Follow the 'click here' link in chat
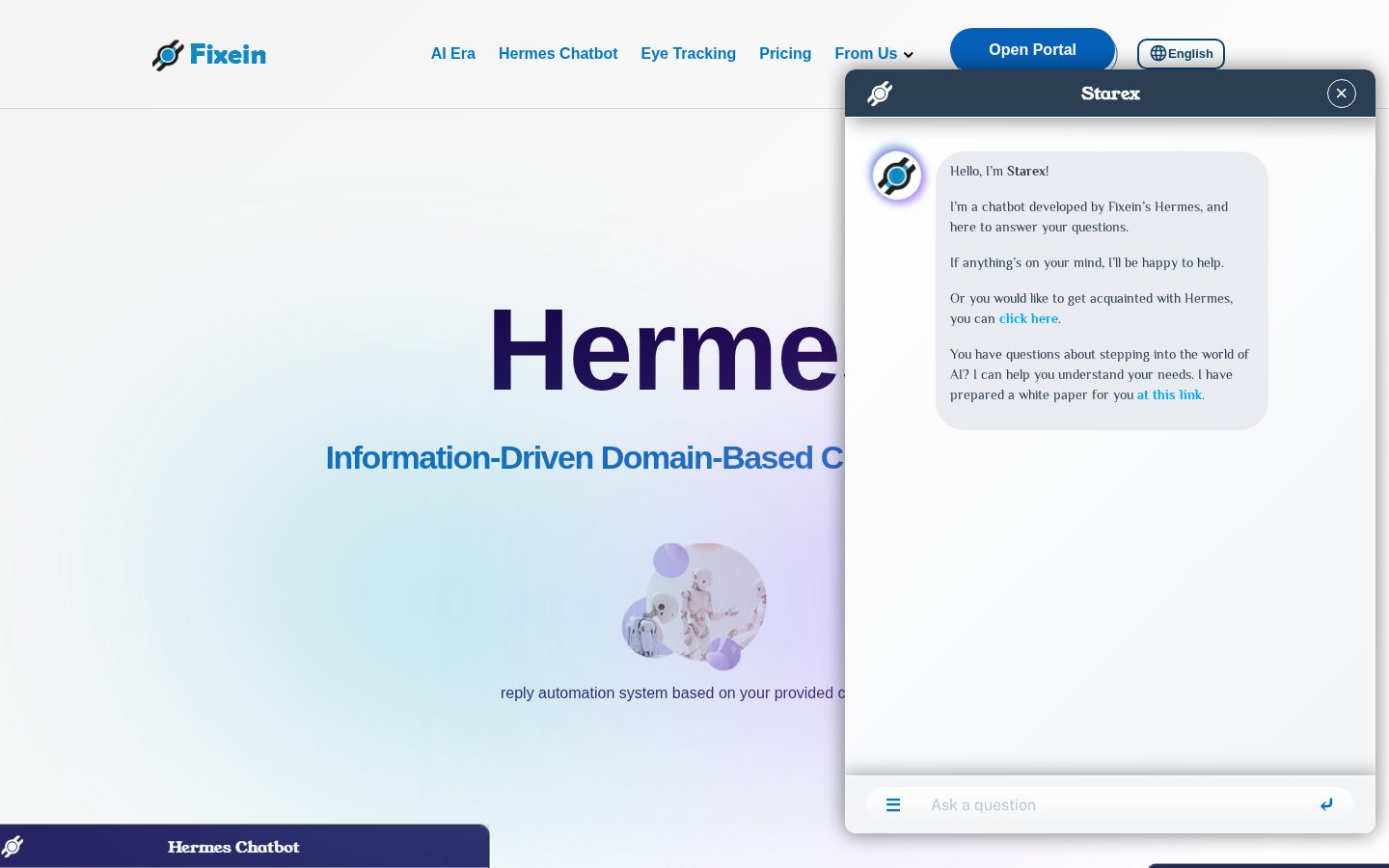The image size is (1389, 868). click(x=1028, y=318)
